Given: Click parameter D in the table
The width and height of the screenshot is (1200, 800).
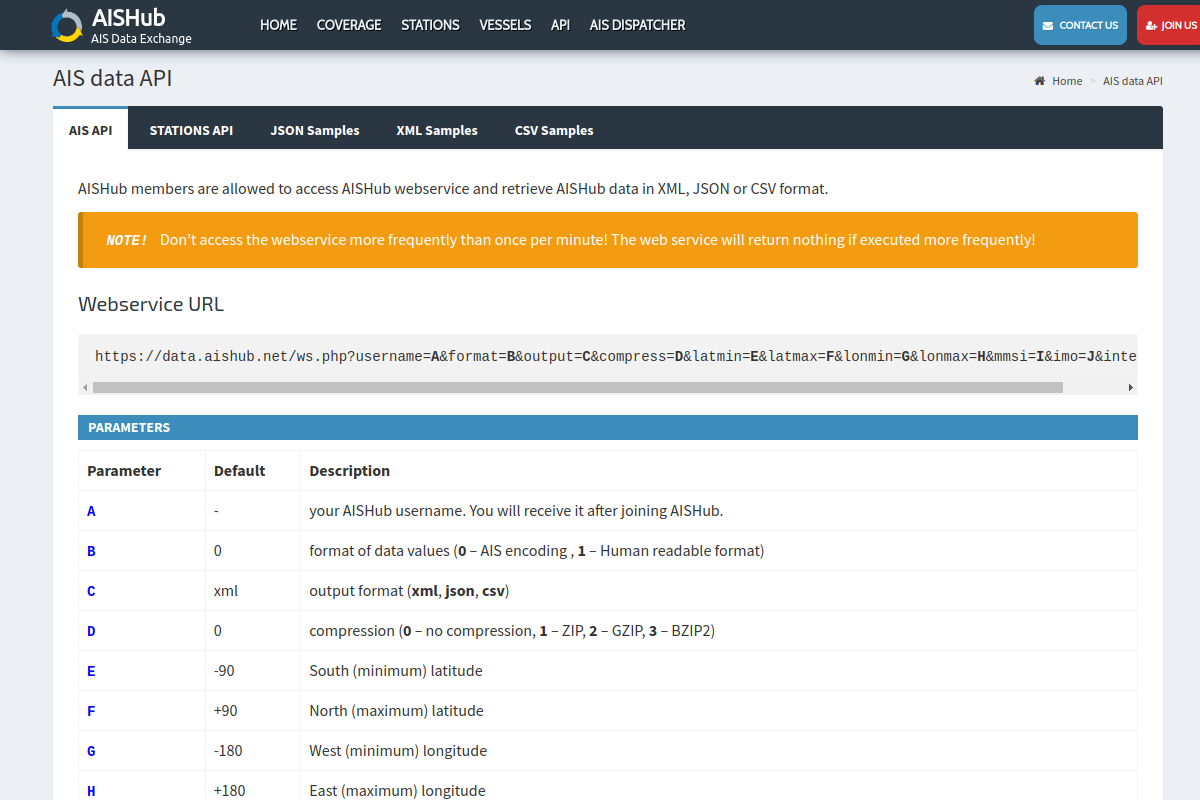Looking at the screenshot, I should [x=91, y=631].
